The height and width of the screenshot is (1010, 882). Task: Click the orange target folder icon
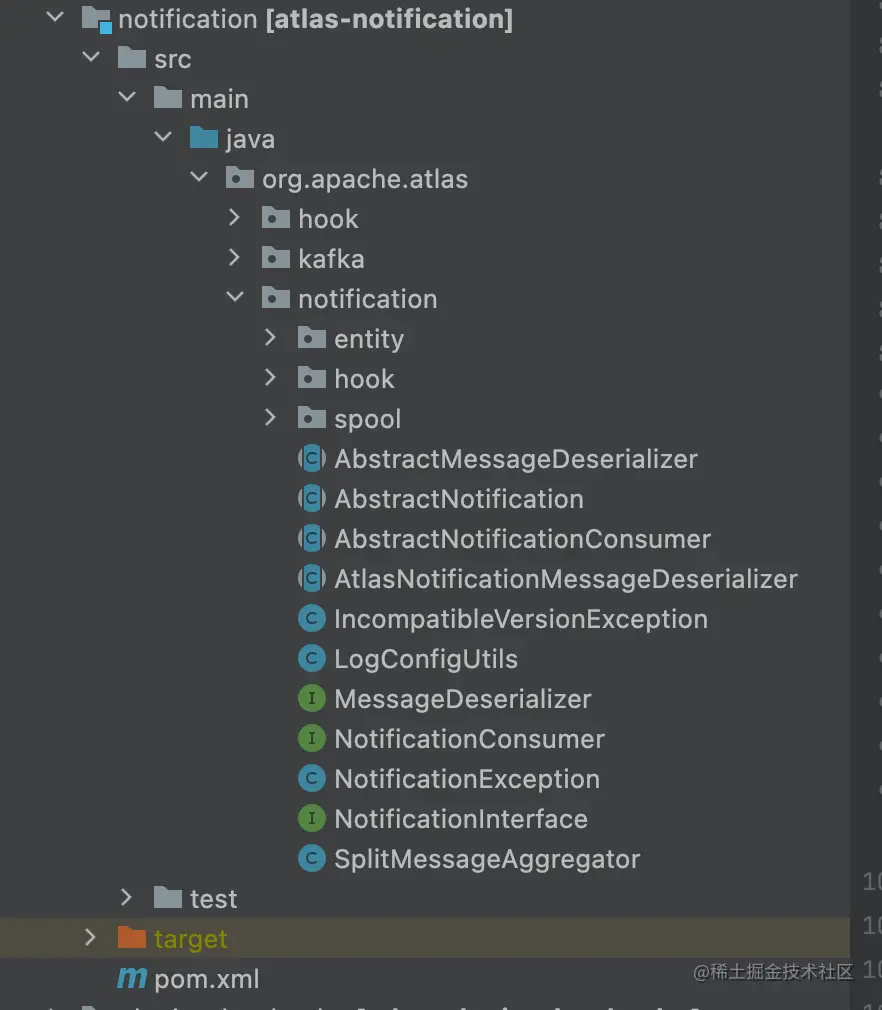[x=132, y=937]
